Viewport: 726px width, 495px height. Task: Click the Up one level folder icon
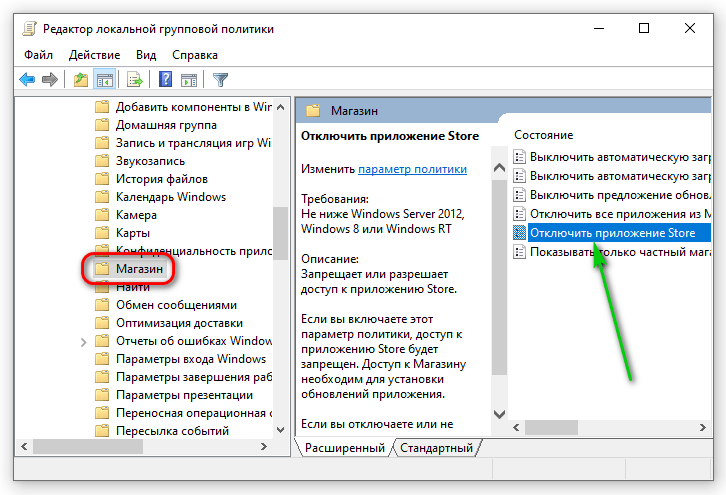click(81, 80)
